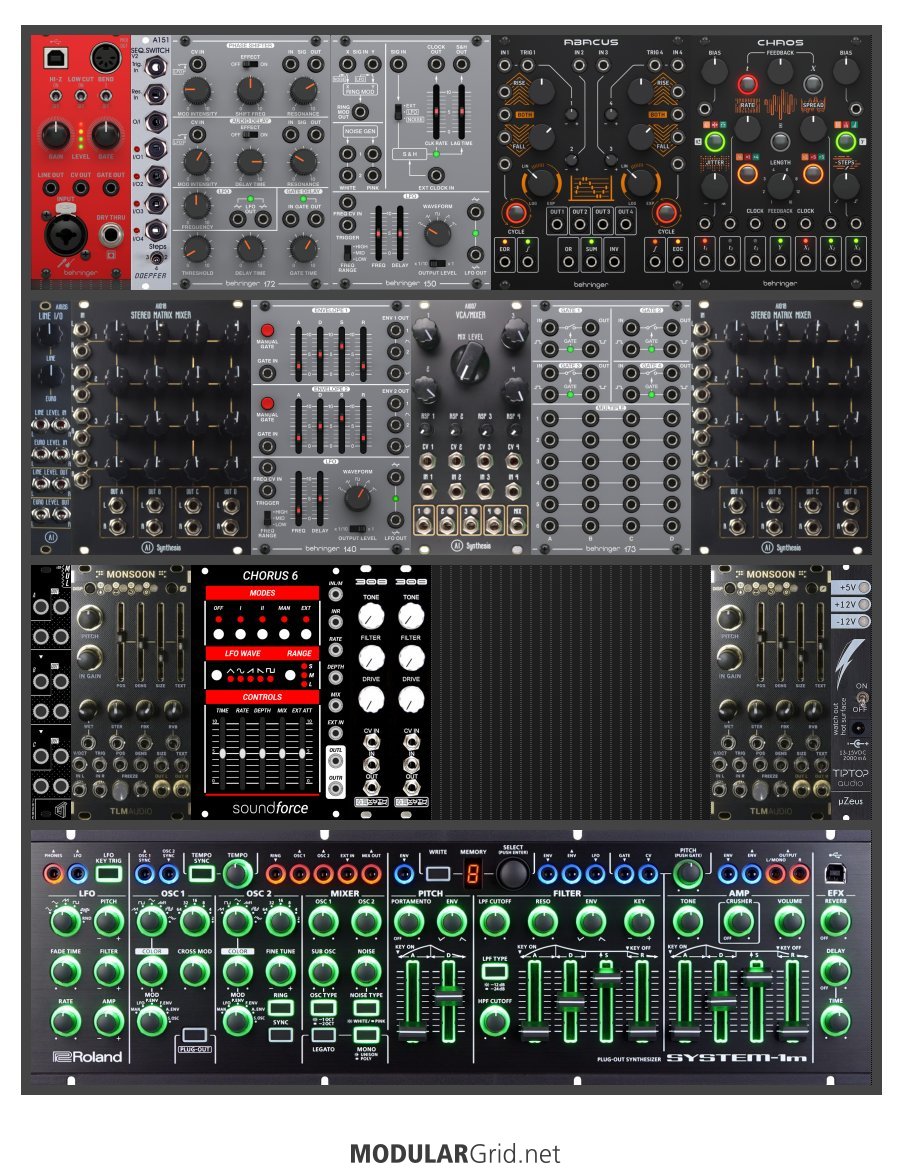Click the GATE OUT jack on the red module
912x1175 pixels.
tap(110, 189)
